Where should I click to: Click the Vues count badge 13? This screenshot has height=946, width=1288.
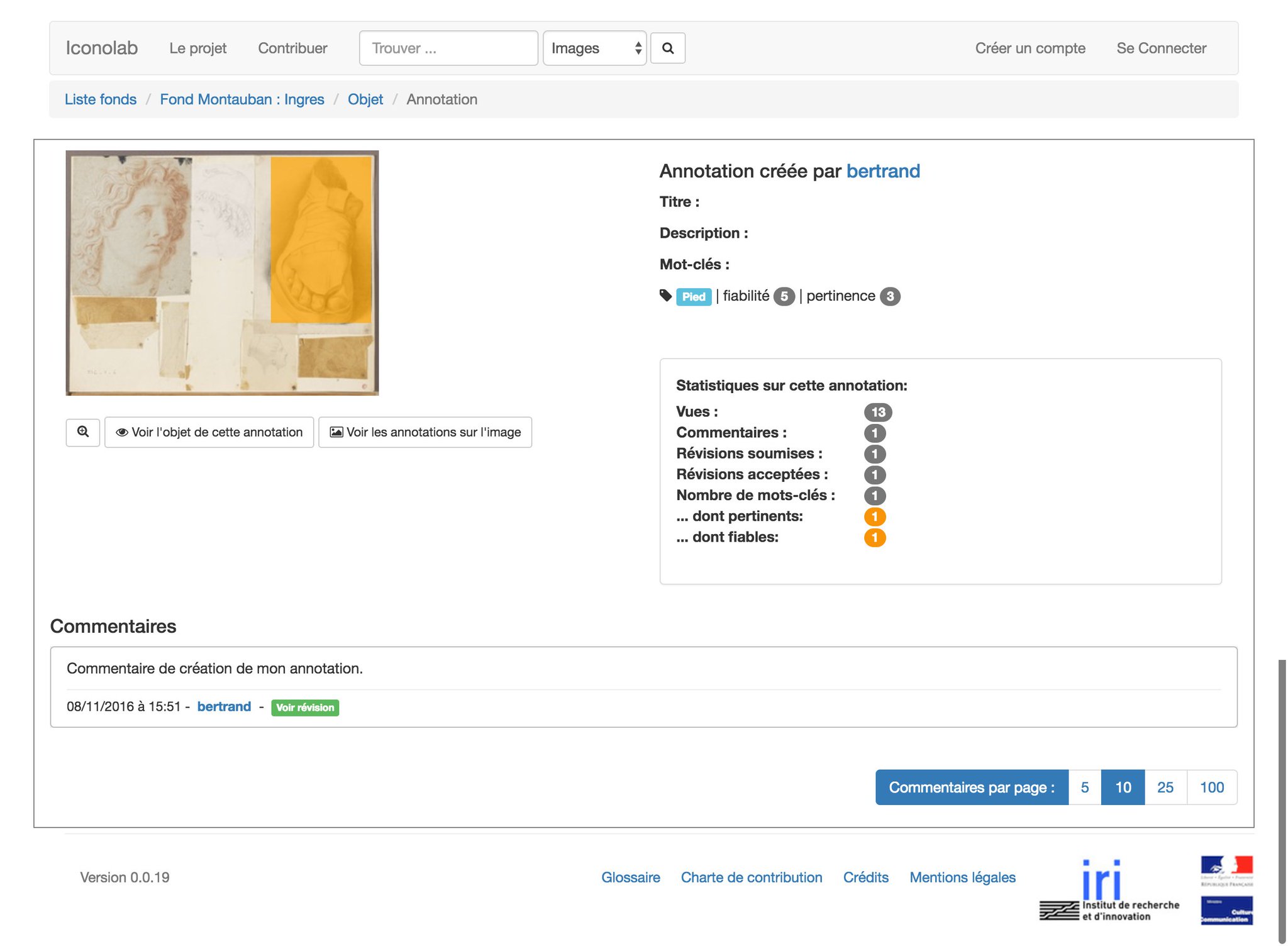coord(878,412)
